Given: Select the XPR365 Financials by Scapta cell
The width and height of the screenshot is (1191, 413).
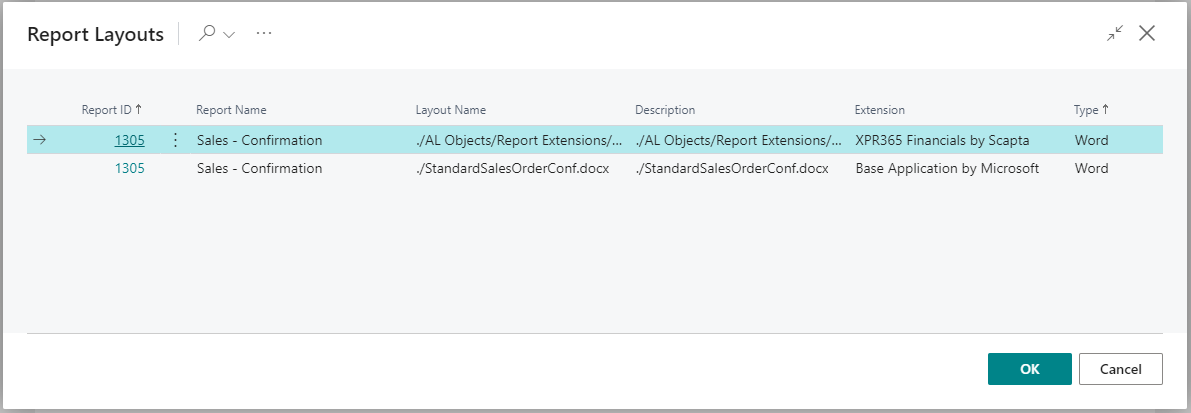Looking at the screenshot, I should (942, 140).
